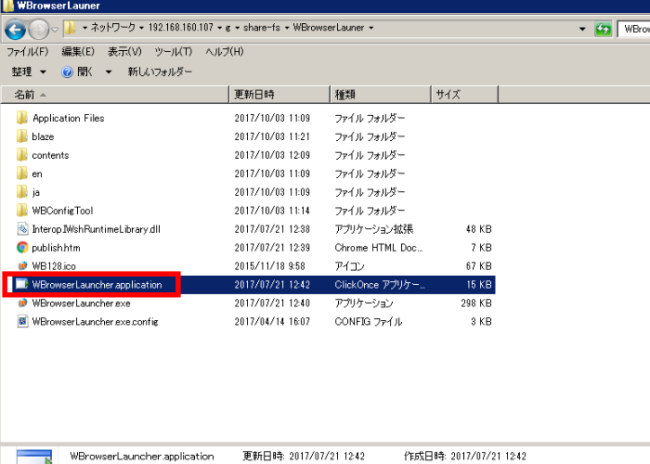Select the WB128.ico icon file
The width and height of the screenshot is (650, 464).
click(22, 265)
